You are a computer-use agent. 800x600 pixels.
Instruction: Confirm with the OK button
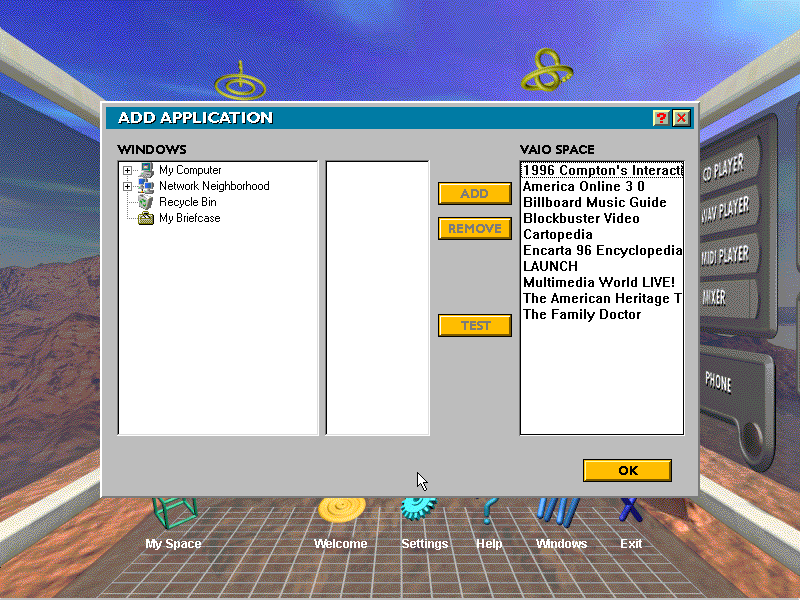coord(627,471)
